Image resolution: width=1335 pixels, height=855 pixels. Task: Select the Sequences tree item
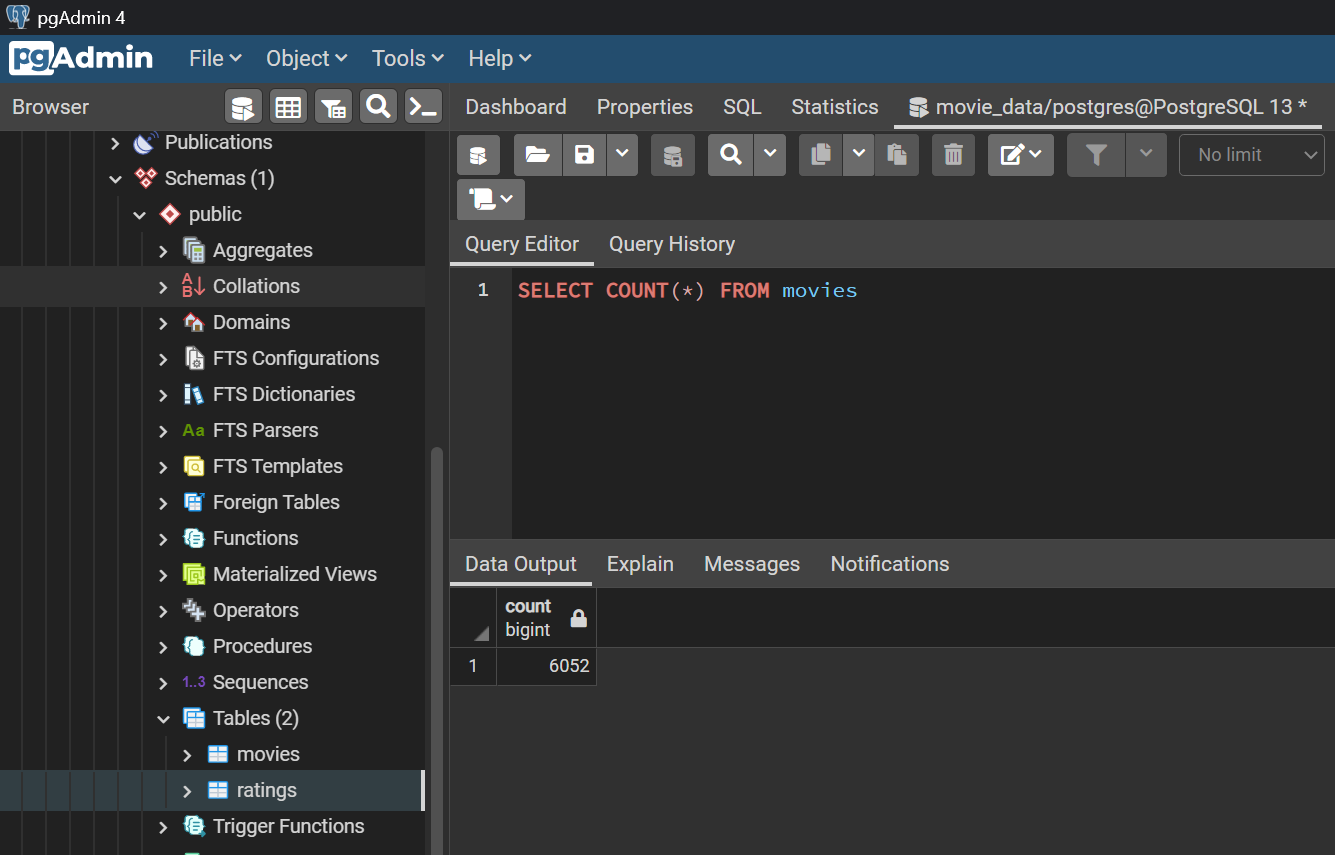260,682
